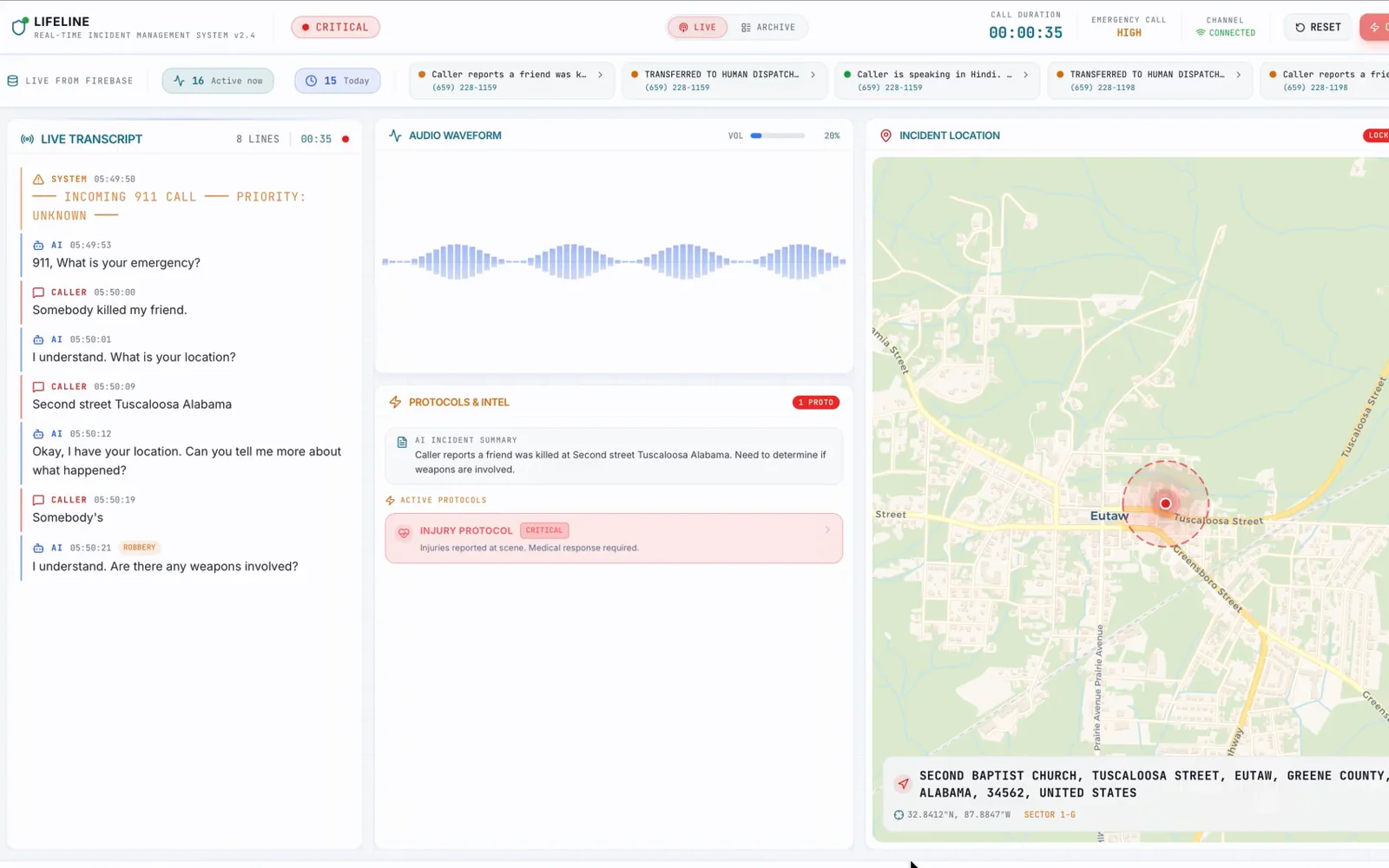Click the Reset button
1389x868 pixels.
1318,28
